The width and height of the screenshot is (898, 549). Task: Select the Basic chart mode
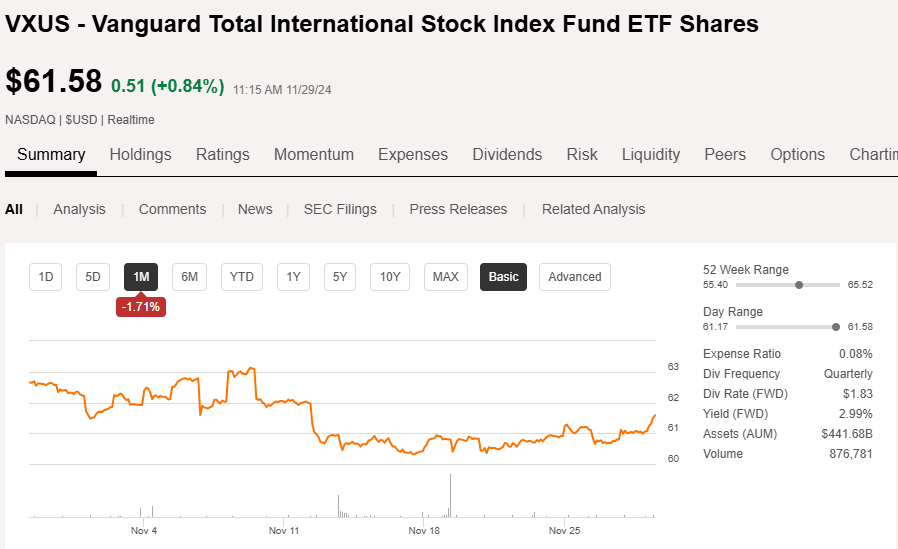click(504, 277)
